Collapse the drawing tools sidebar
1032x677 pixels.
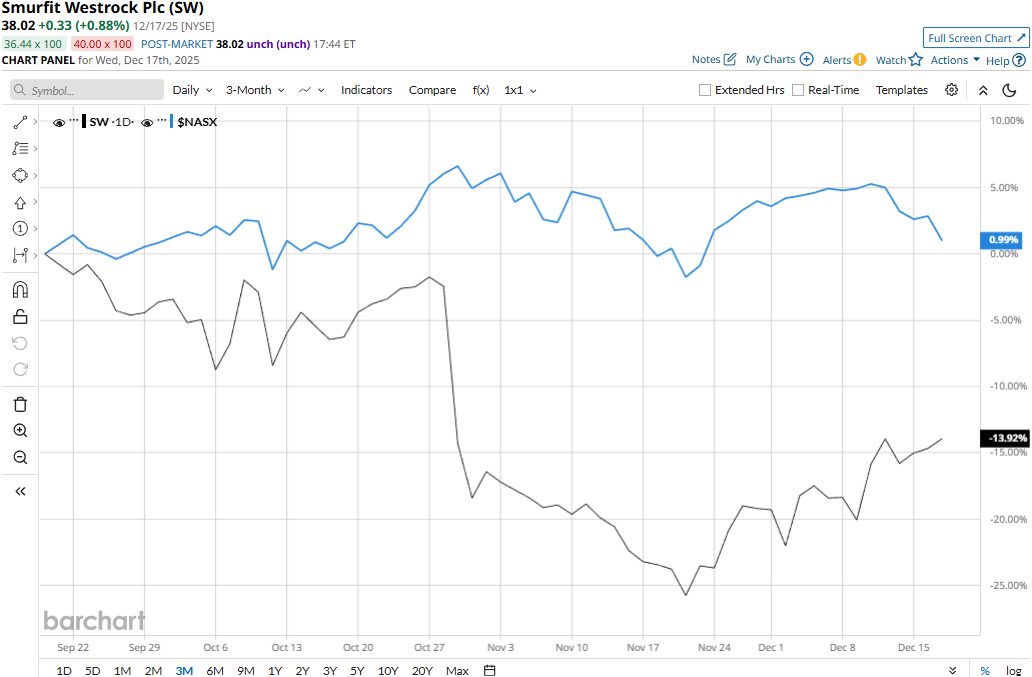[20, 491]
